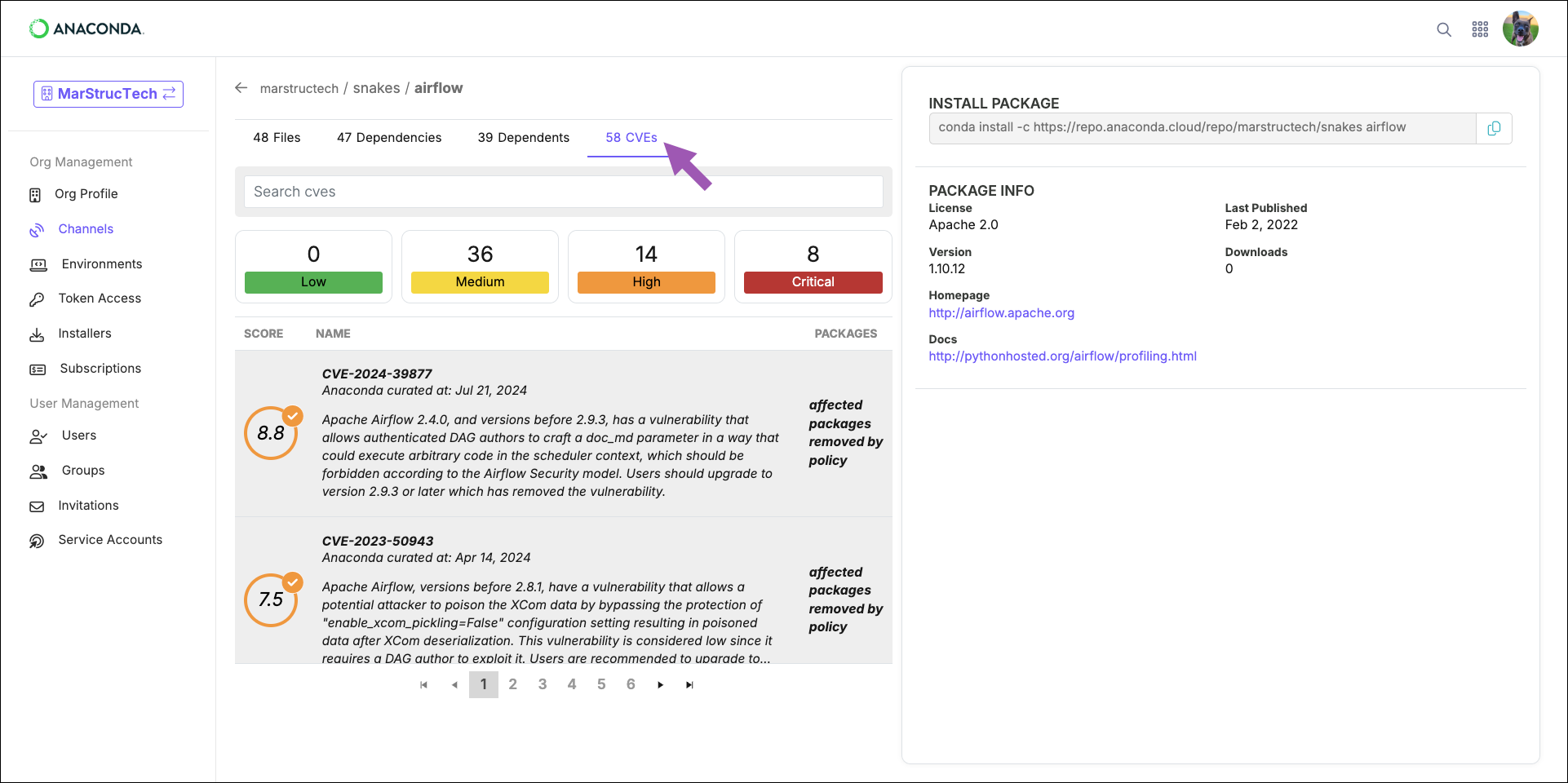Click the PACKAGES column header
This screenshot has height=783, width=1568.
point(846,334)
